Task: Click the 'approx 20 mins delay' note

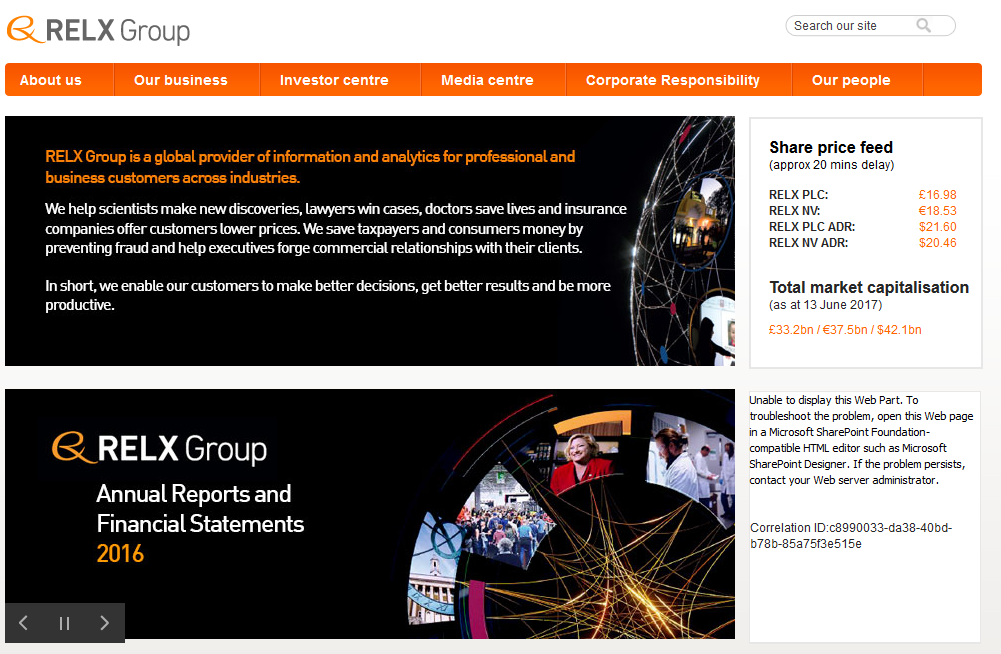Action: 831,165
